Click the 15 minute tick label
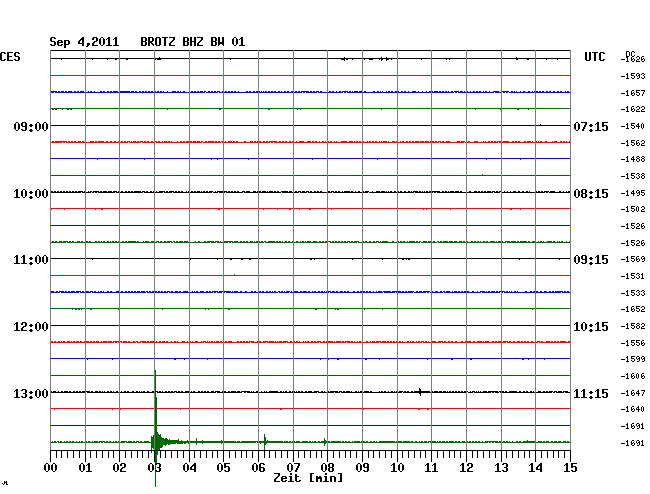 coord(569,467)
